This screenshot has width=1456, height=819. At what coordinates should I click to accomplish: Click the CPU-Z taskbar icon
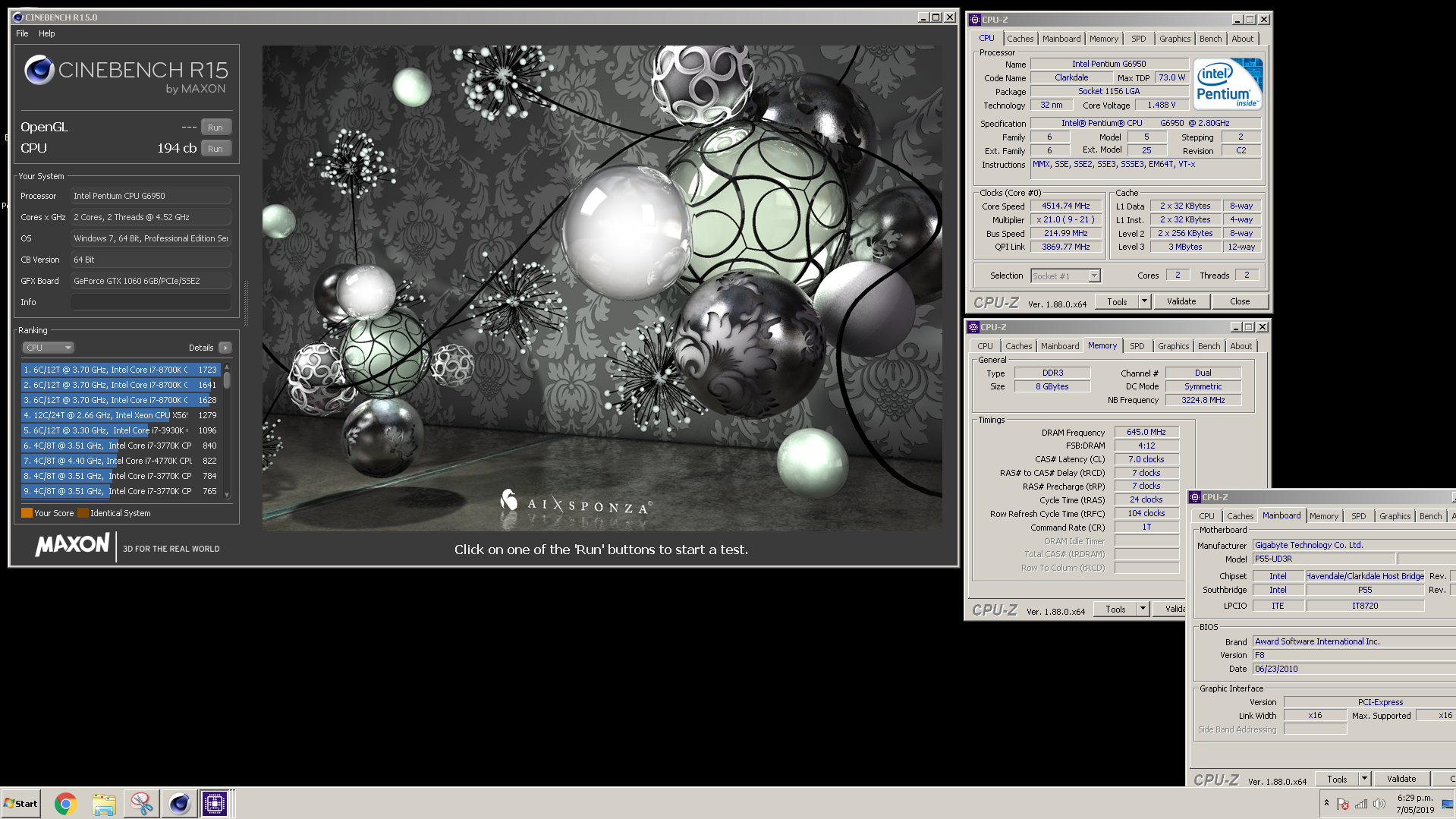[x=215, y=803]
